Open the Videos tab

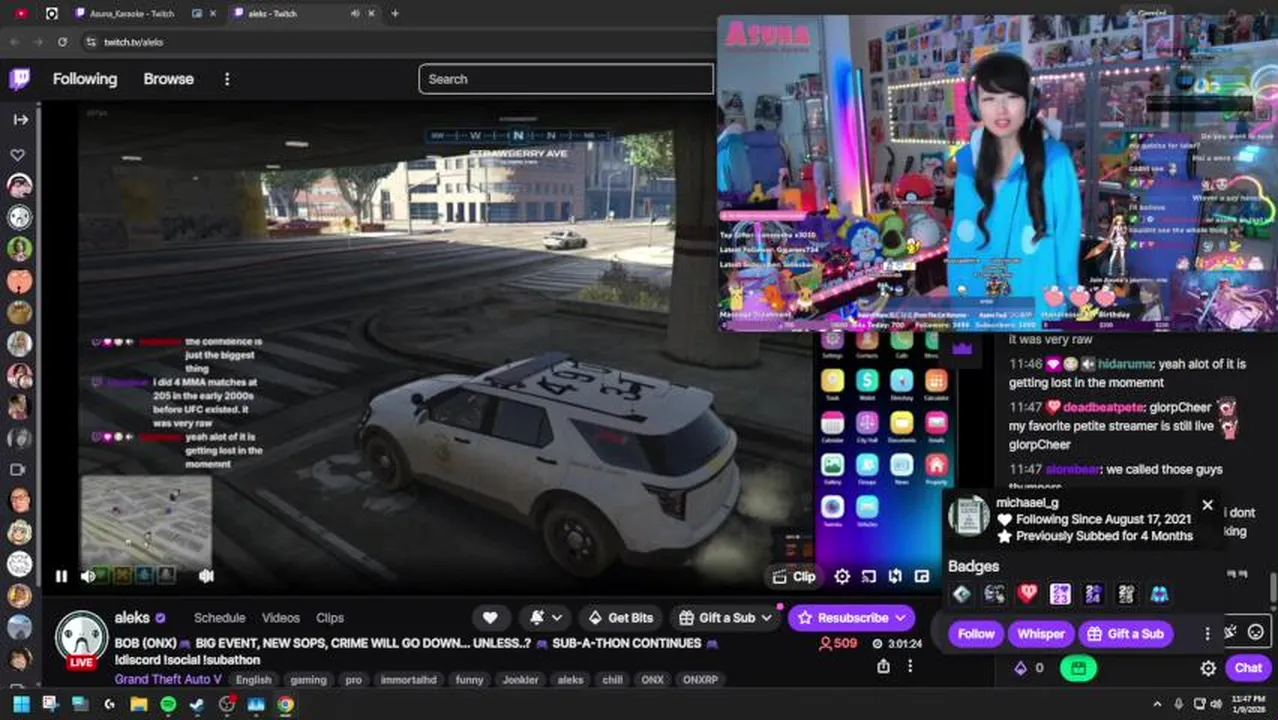(281, 618)
